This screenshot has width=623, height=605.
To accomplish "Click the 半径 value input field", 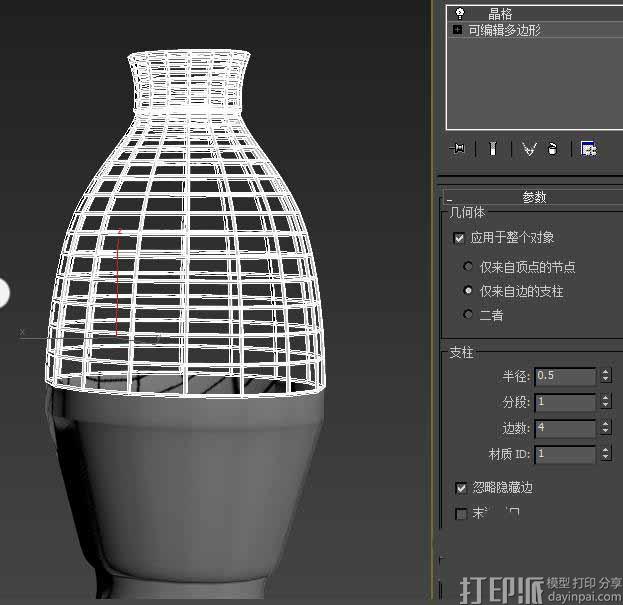I will [565, 376].
